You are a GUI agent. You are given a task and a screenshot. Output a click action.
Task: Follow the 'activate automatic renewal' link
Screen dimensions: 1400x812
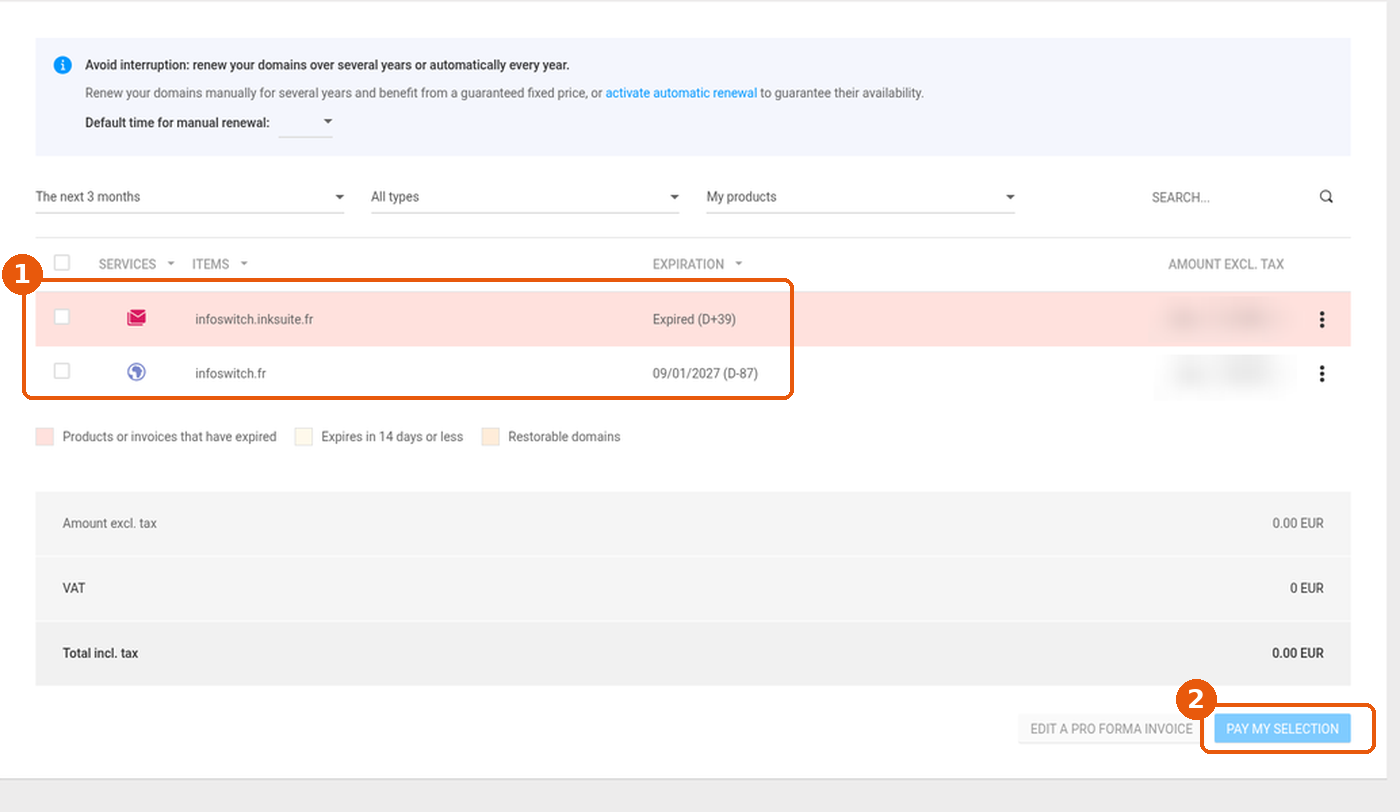(x=681, y=93)
